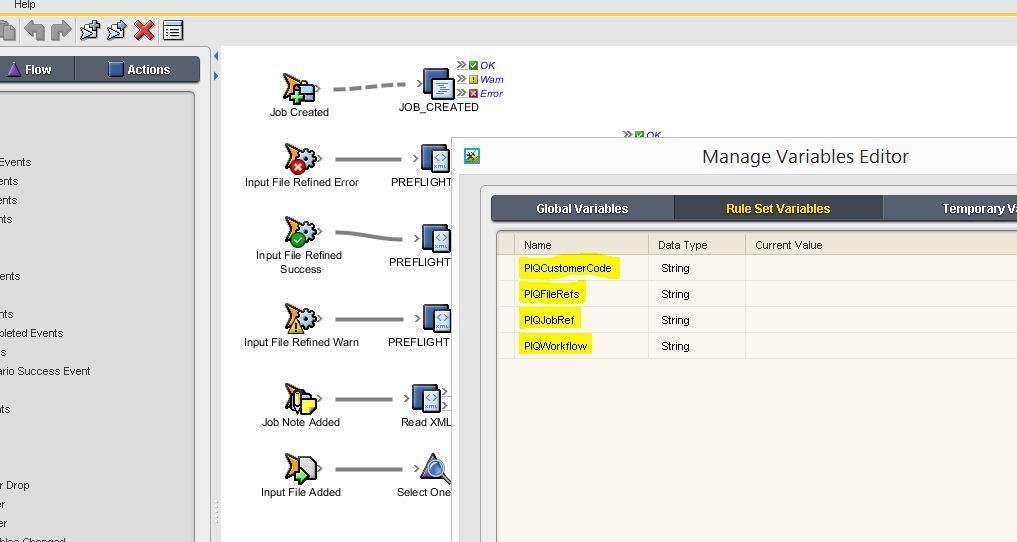Sort by the Data Type column header
This screenshot has width=1017, height=542.
[697, 245]
